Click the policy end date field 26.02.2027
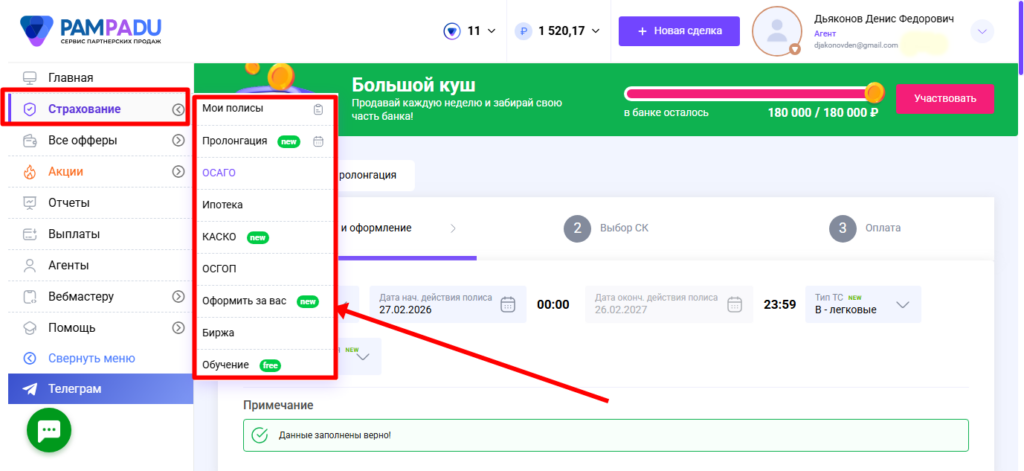 669,304
